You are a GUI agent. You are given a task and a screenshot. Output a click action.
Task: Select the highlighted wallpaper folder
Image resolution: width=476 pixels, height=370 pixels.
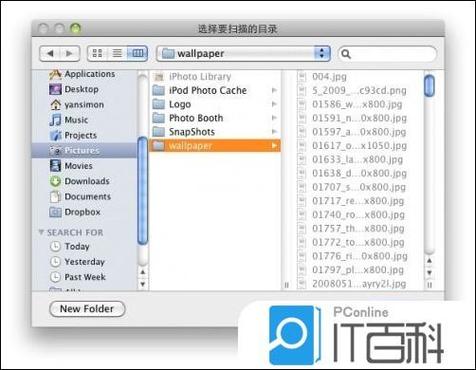coord(215,146)
